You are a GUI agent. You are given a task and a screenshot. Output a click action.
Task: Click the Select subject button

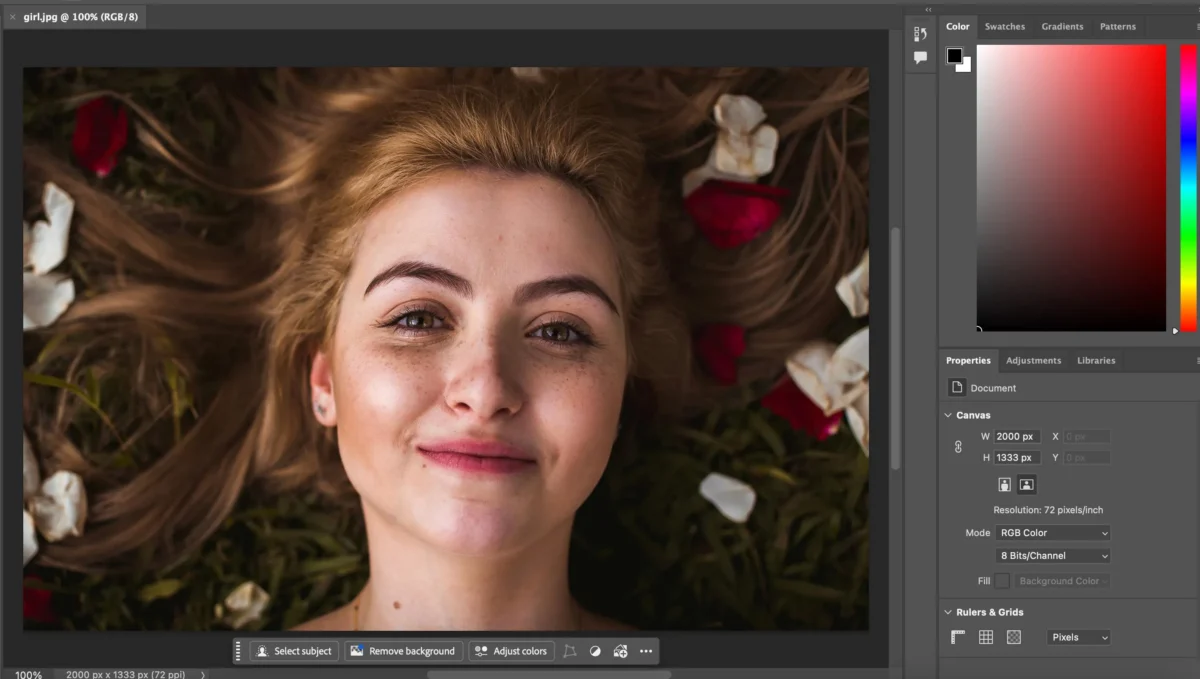coord(295,651)
